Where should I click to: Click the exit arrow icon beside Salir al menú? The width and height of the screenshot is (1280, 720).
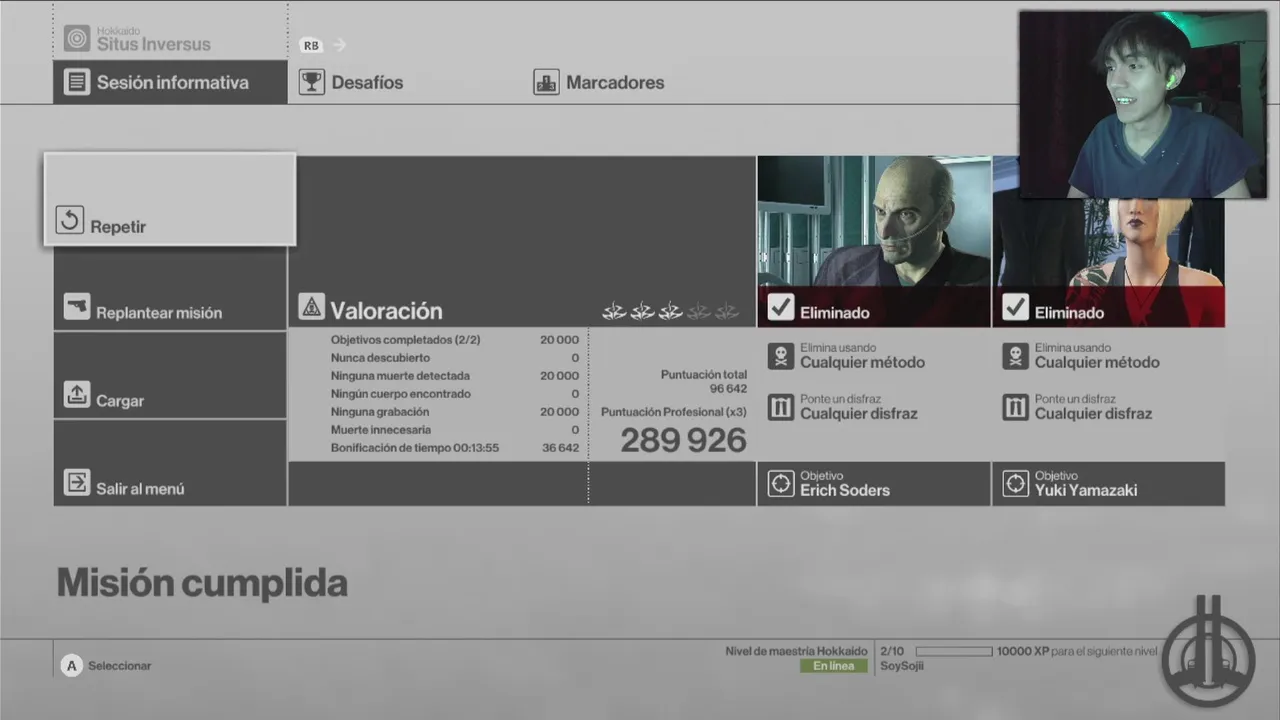point(77,482)
